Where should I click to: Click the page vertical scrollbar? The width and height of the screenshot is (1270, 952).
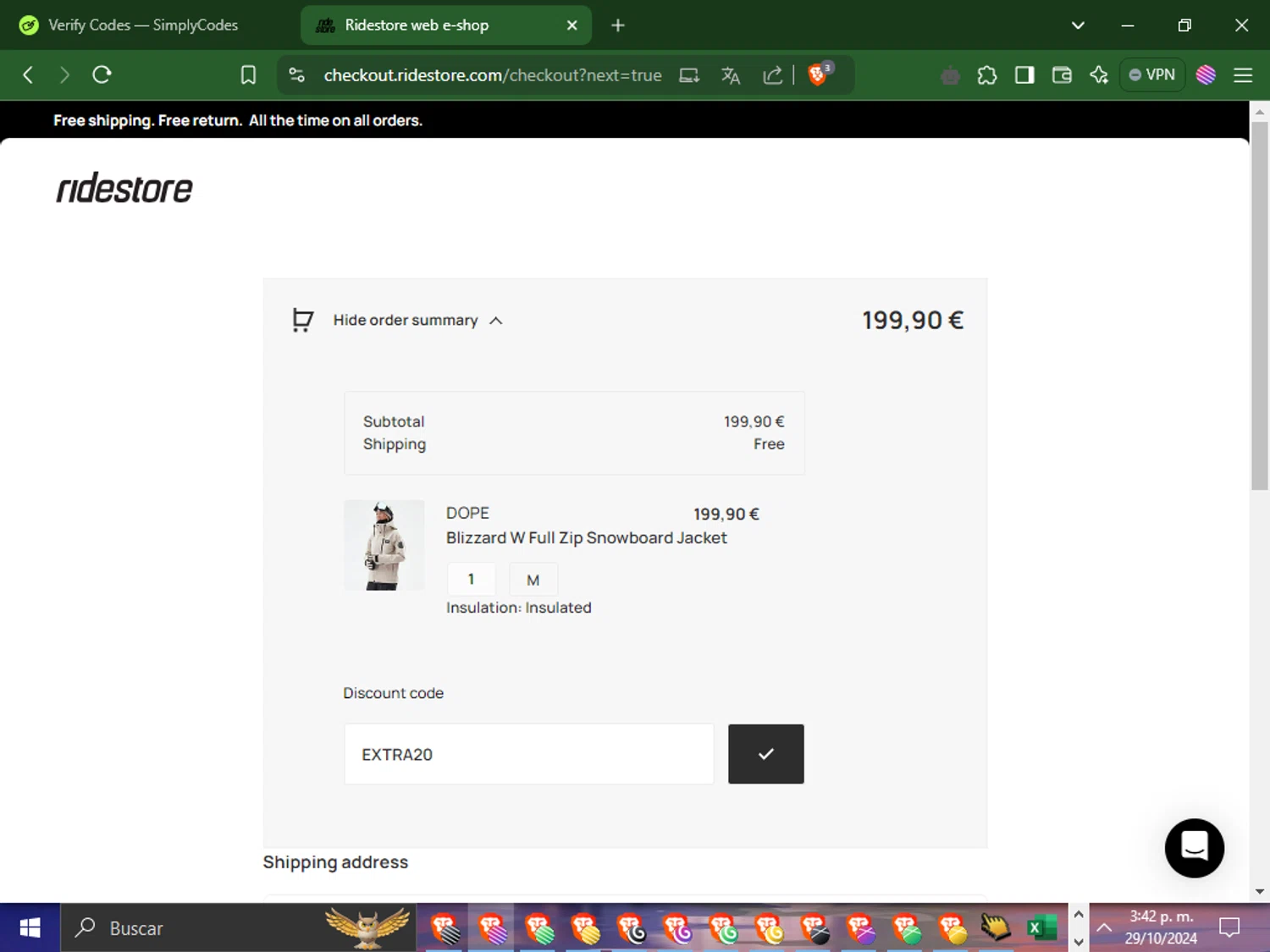(1260, 305)
